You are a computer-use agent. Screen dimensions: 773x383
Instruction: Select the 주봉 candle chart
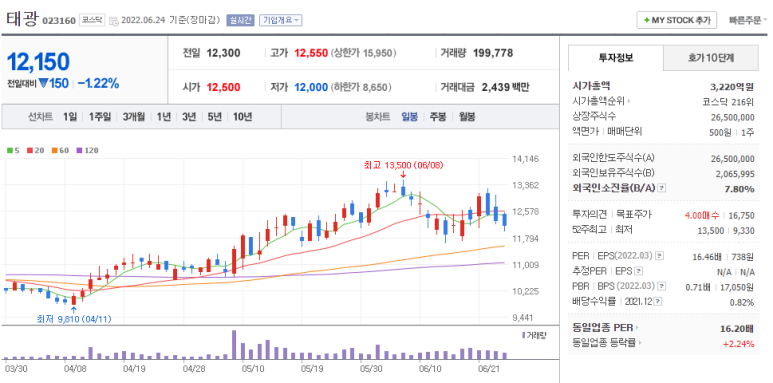(x=438, y=117)
